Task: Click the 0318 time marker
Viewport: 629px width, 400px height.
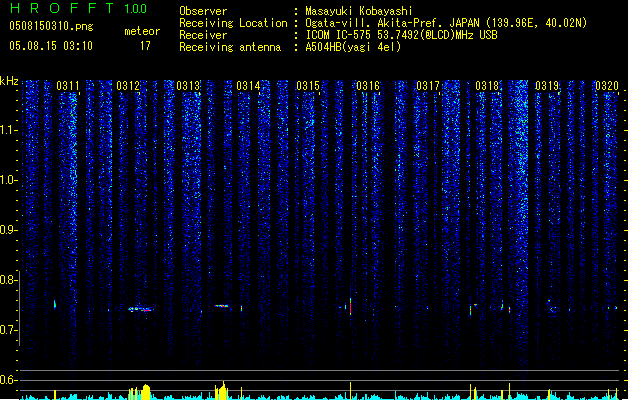Action: point(487,86)
